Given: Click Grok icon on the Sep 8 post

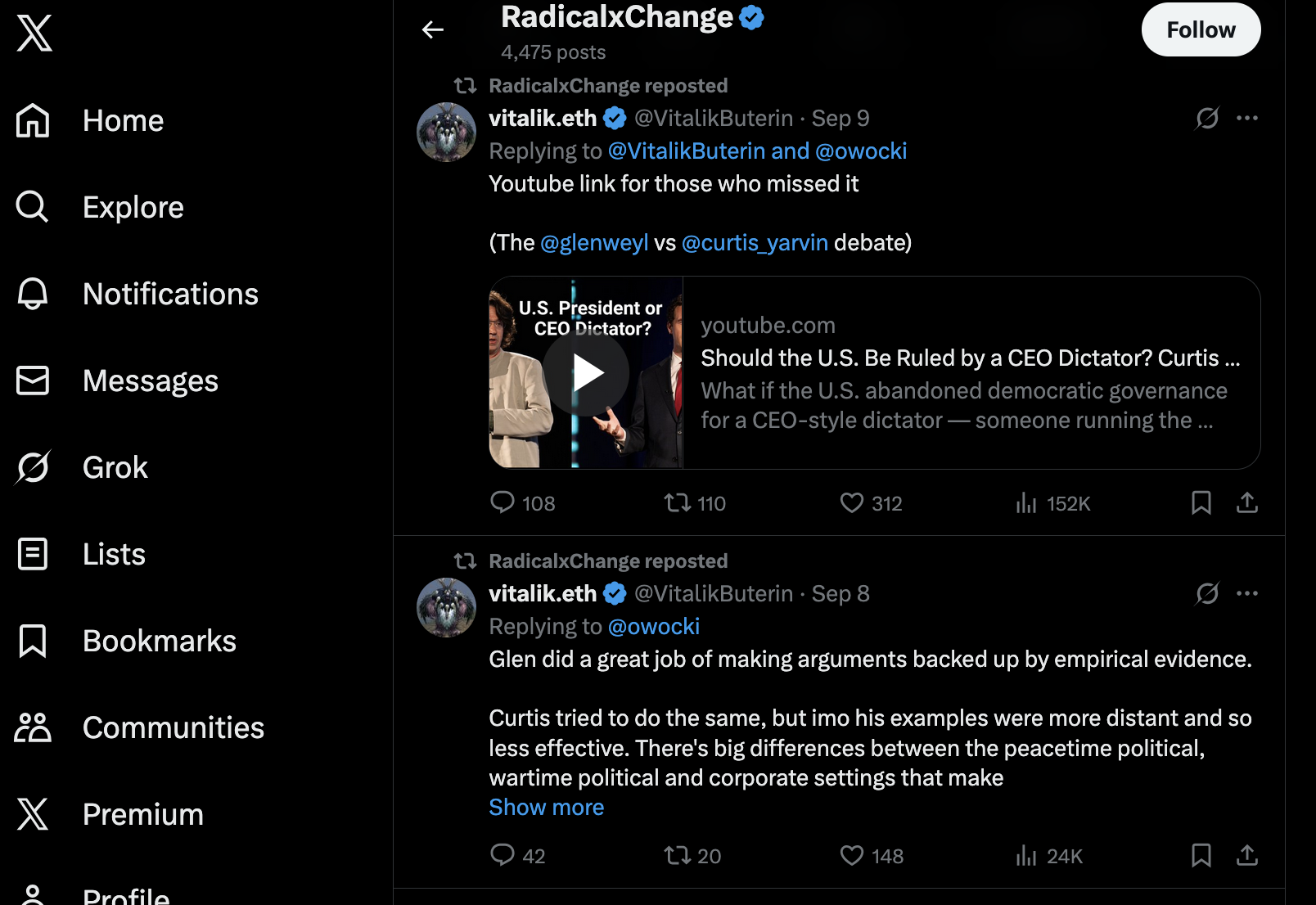Looking at the screenshot, I should coord(1207,593).
